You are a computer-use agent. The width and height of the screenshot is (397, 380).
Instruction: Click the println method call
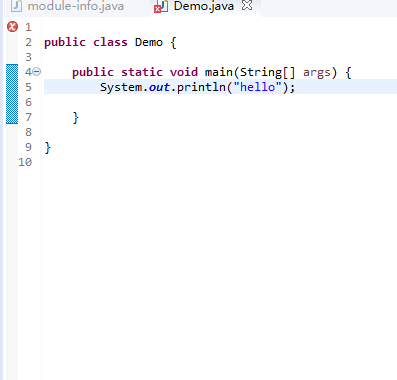pyautogui.click(x=201, y=87)
